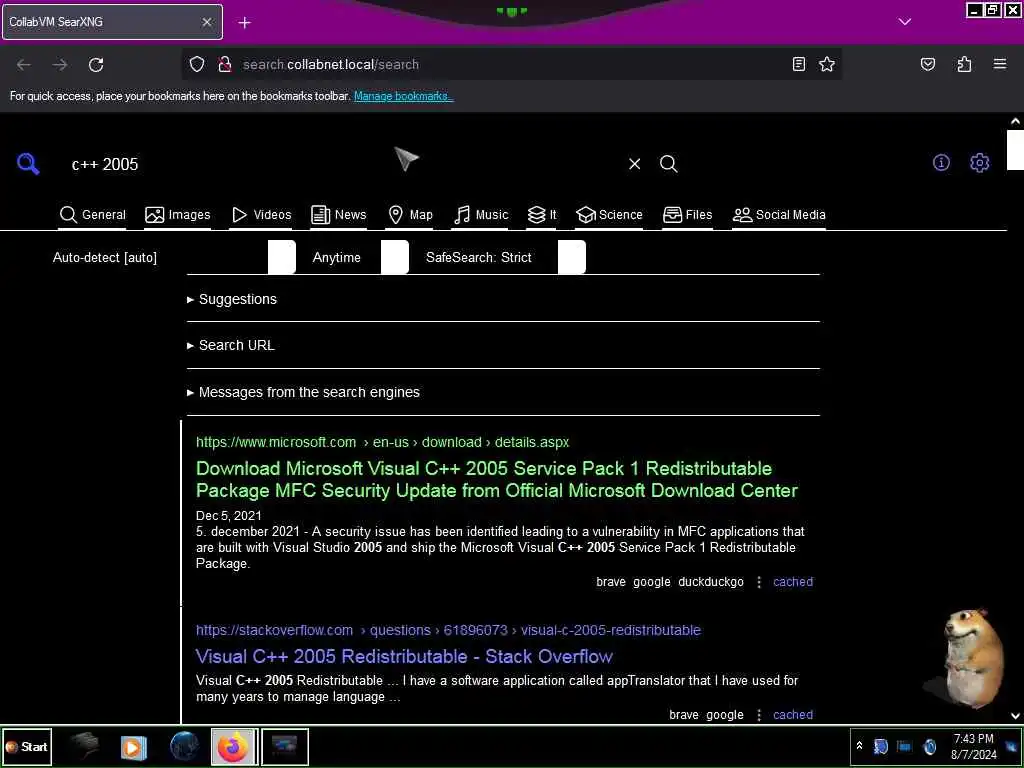The height and width of the screenshot is (768, 1024).
Task: Clear the search query with X
Action: point(635,164)
